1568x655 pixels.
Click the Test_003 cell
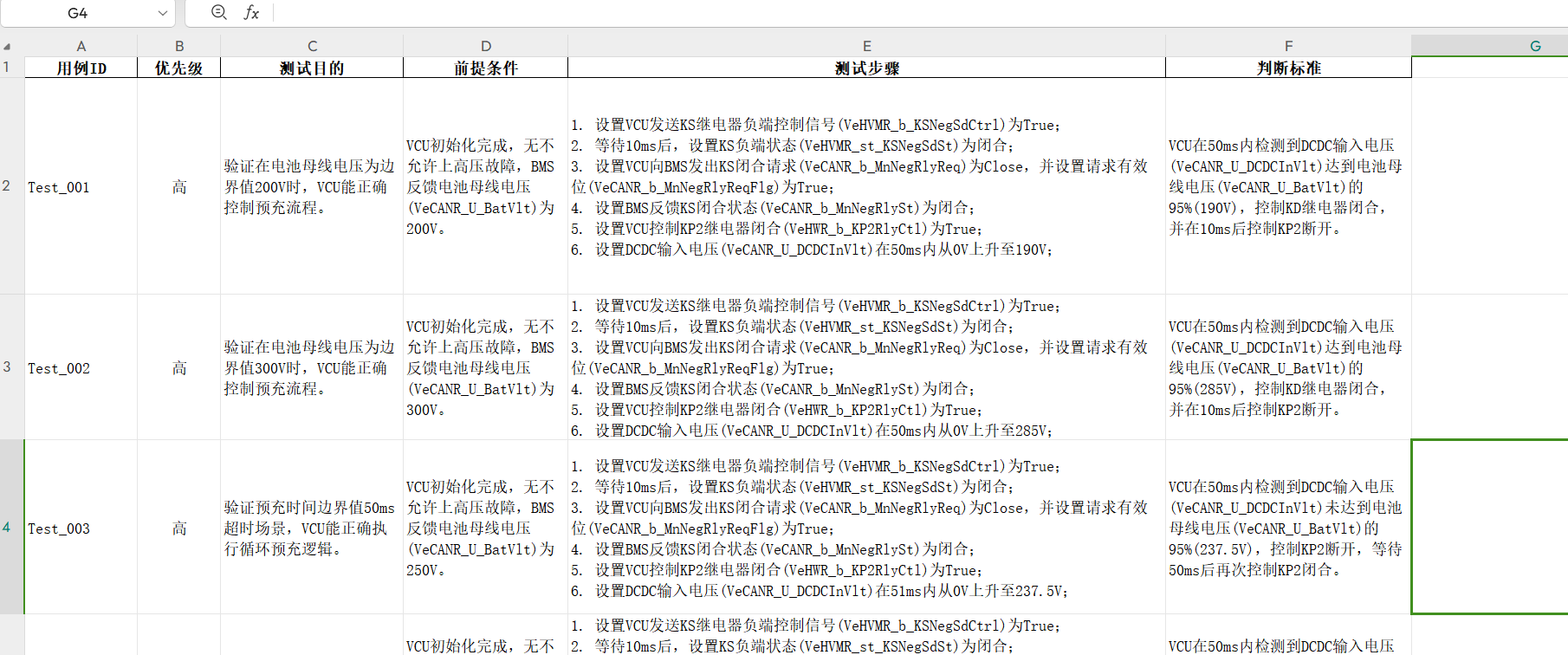coord(81,528)
